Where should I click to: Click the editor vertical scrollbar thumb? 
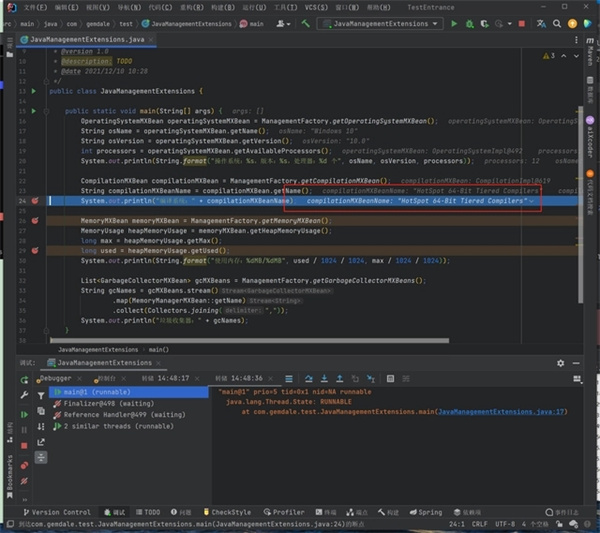tap(580, 205)
